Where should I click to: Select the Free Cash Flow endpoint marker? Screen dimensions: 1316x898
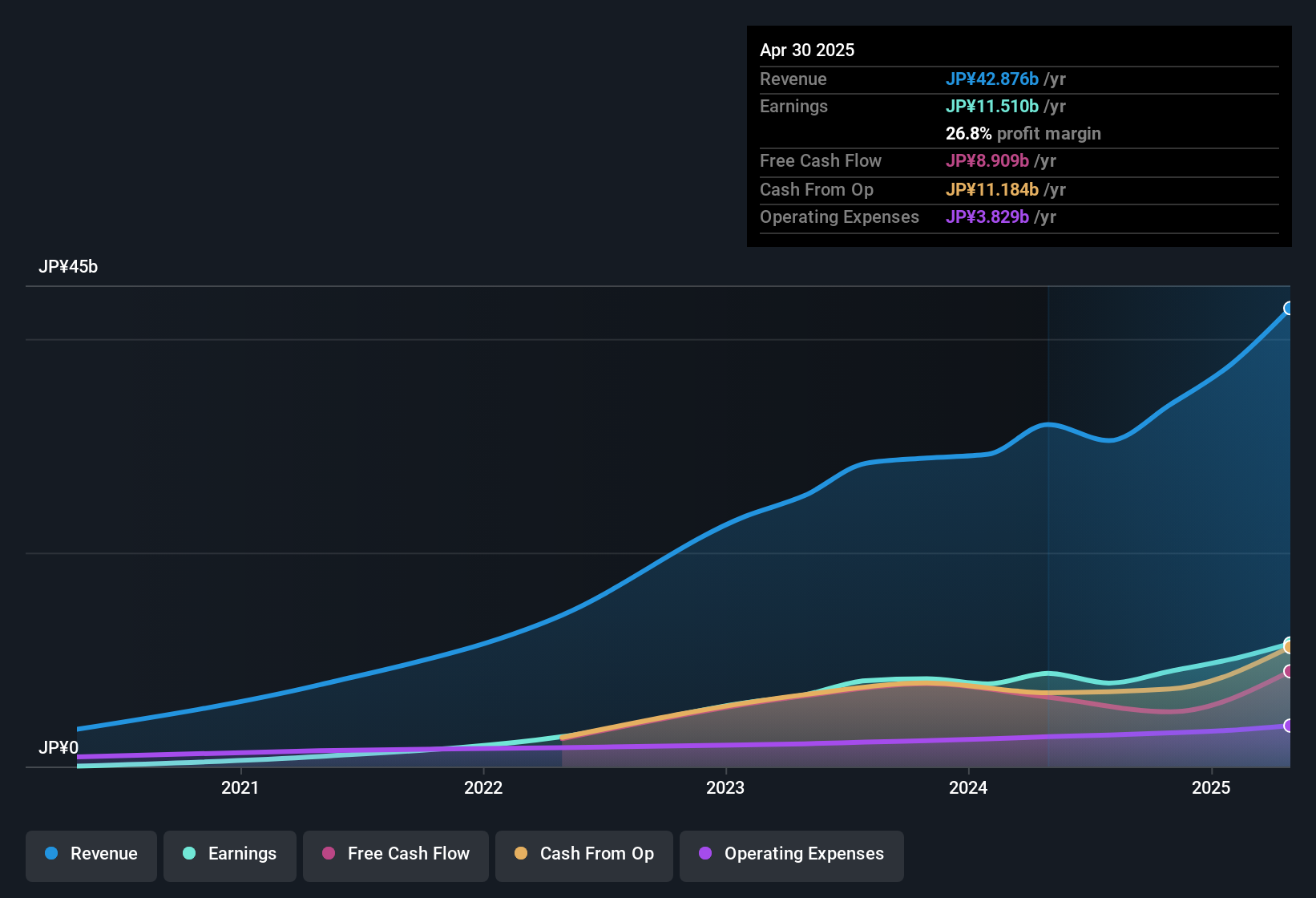click(1289, 671)
